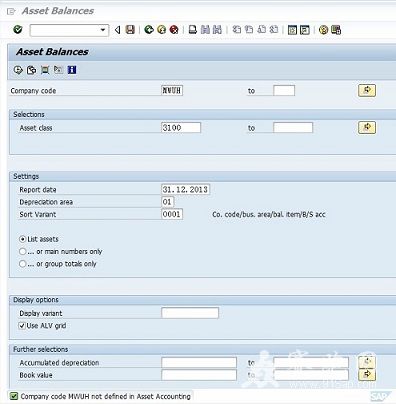Click the Asset class 'to' field

[293, 128]
